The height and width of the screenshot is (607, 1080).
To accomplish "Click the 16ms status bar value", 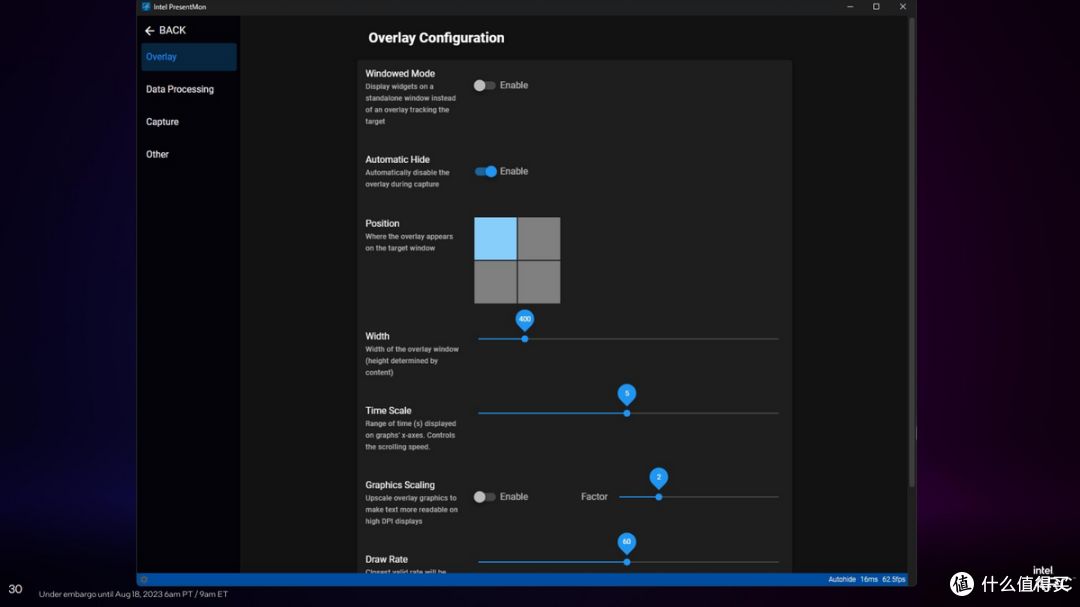I will click(869, 579).
